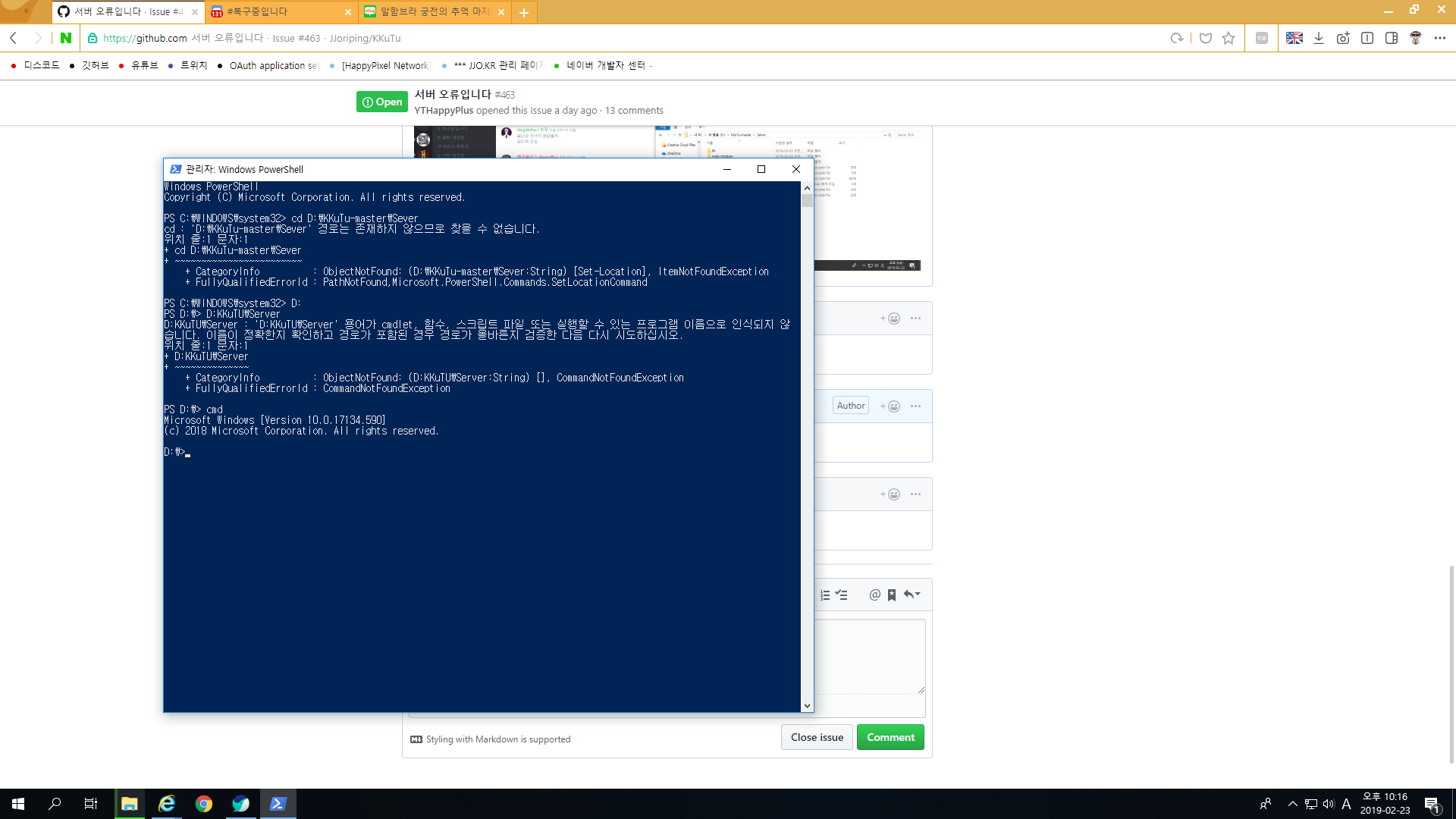The height and width of the screenshot is (819, 1456).
Task: Click the Close issue button
Action: click(x=817, y=736)
